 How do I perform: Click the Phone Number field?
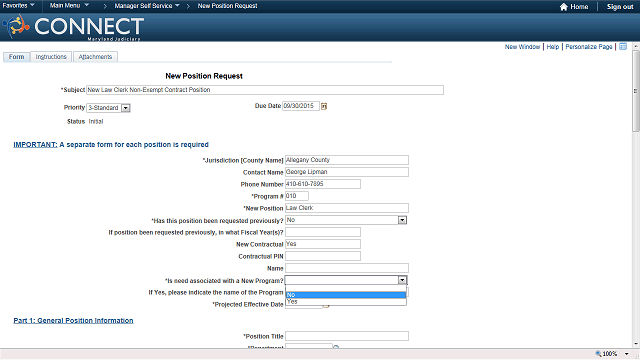point(323,184)
